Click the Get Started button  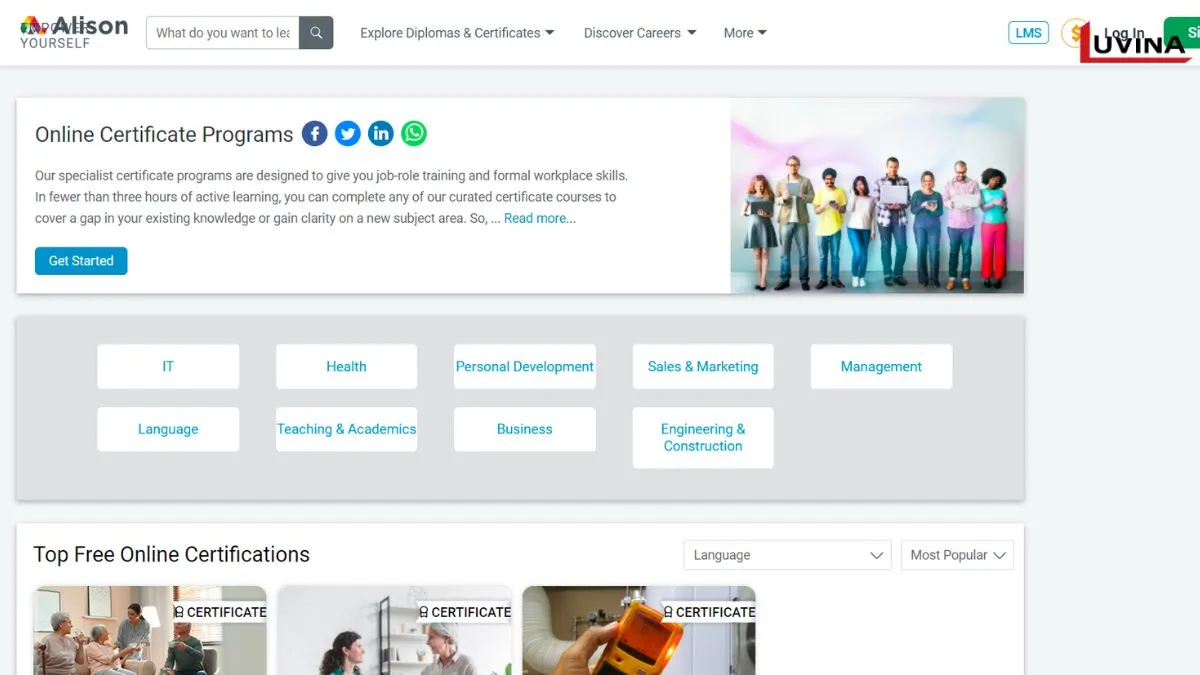click(81, 261)
